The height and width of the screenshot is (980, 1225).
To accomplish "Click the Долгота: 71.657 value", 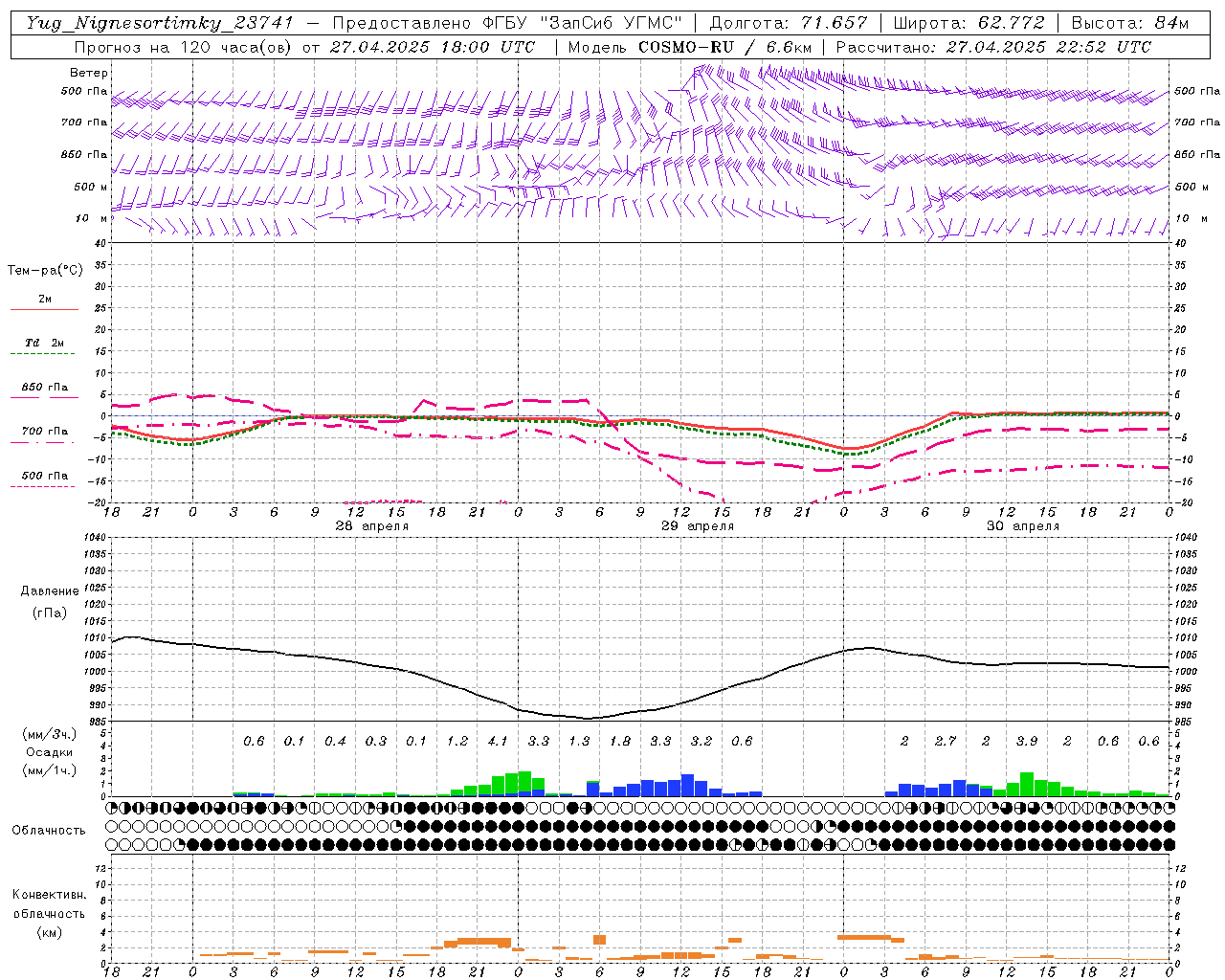I will [x=789, y=23].
